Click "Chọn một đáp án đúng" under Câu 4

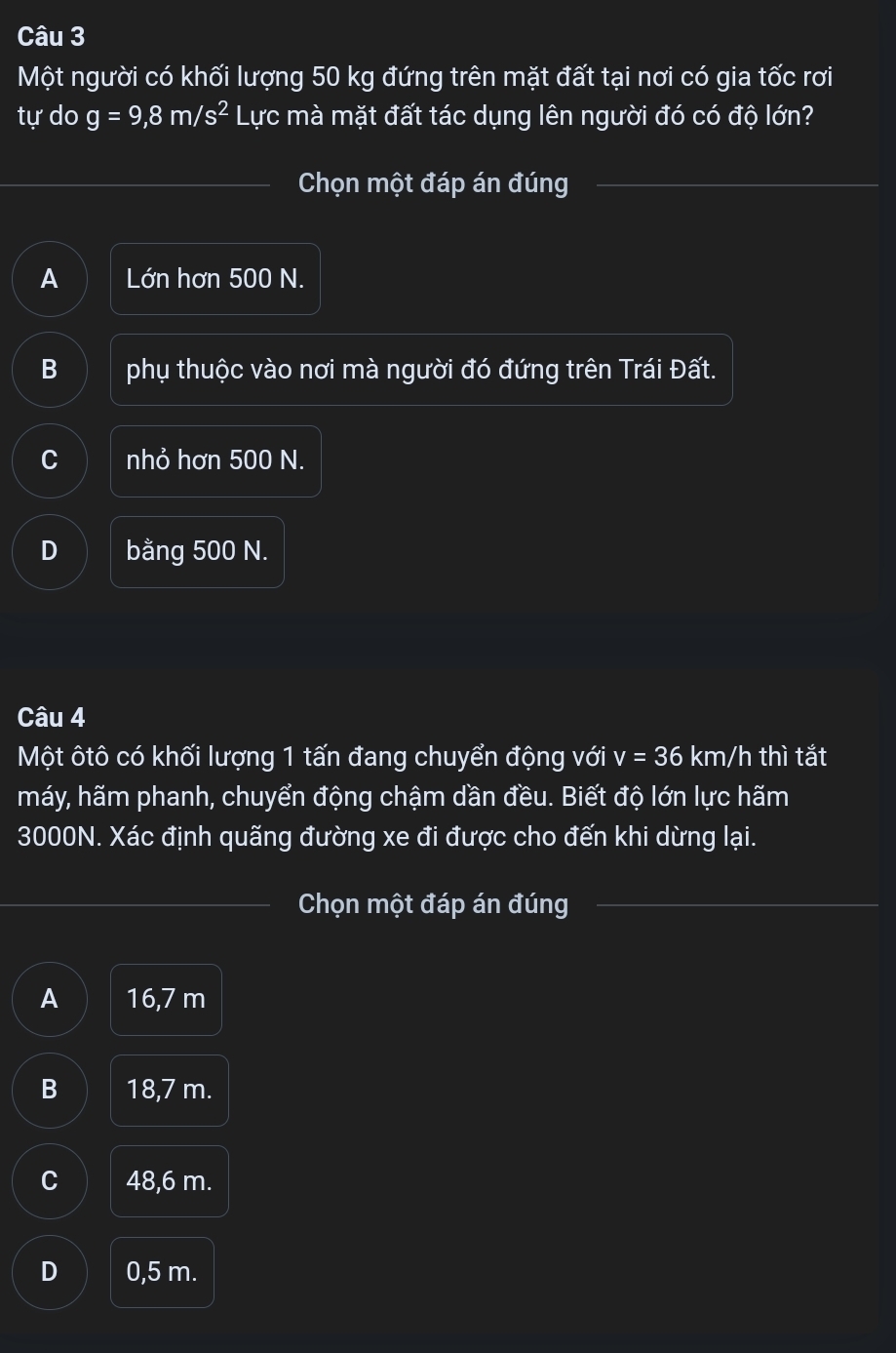click(433, 904)
